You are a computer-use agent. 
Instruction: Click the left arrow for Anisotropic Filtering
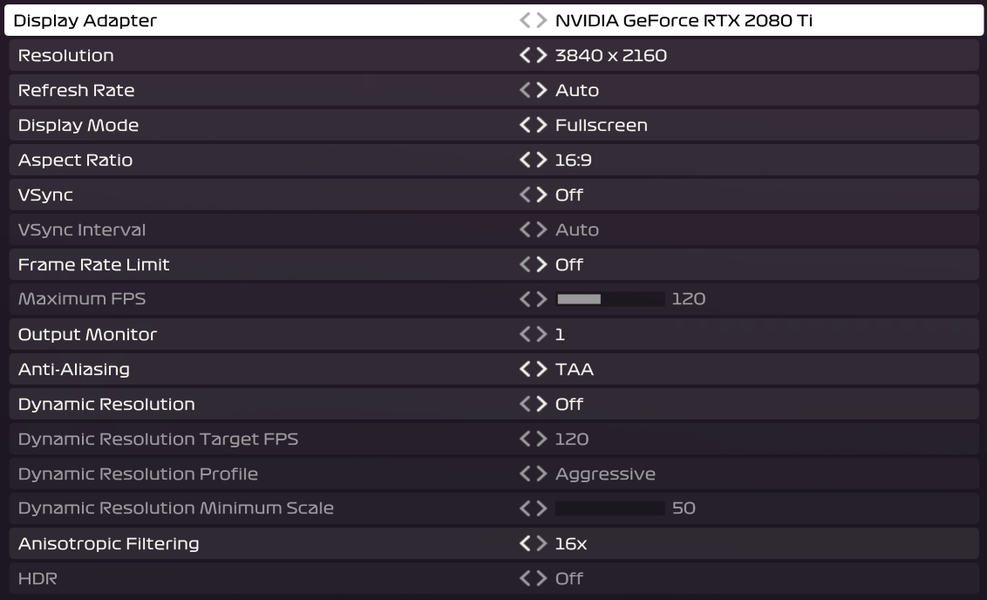pos(525,544)
